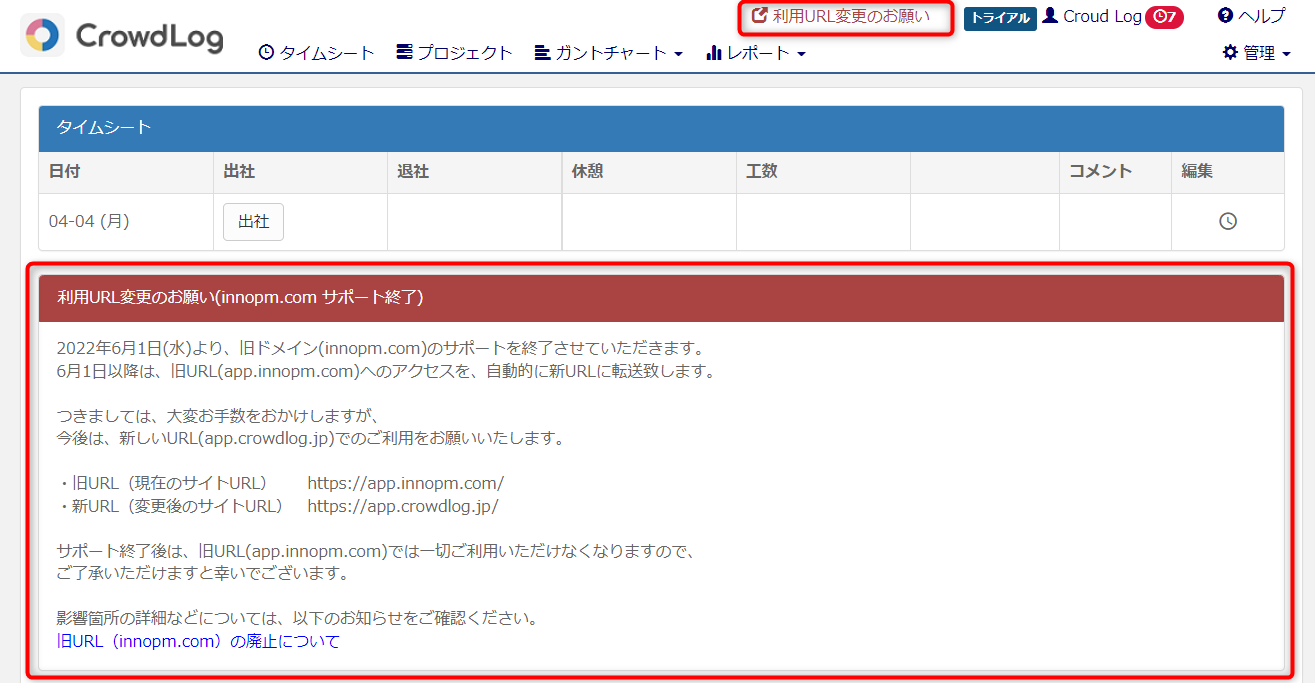Click the 休憩 column header
This screenshot has width=1315, height=683.
(649, 172)
